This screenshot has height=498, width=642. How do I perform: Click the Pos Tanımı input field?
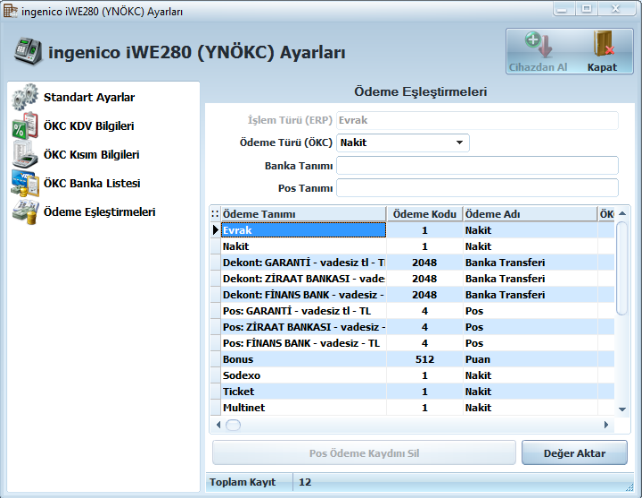pyautogui.click(x=477, y=188)
